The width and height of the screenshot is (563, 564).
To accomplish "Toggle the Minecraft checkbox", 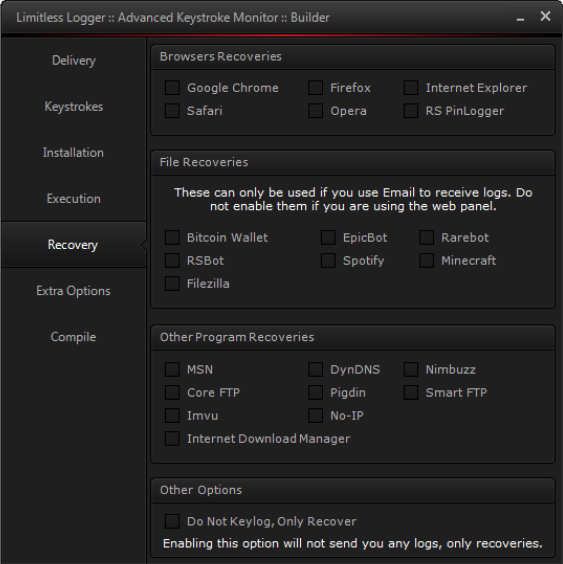I will point(426,260).
